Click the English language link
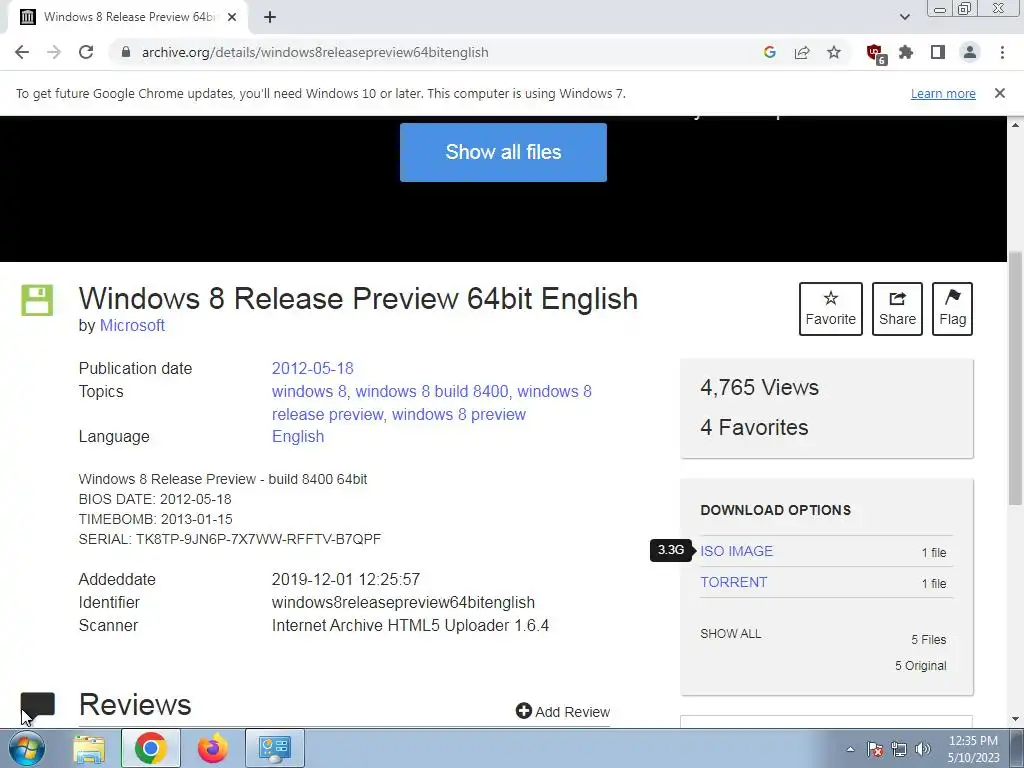The width and height of the screenshot is (1024, 768). [x=298, y=436]
